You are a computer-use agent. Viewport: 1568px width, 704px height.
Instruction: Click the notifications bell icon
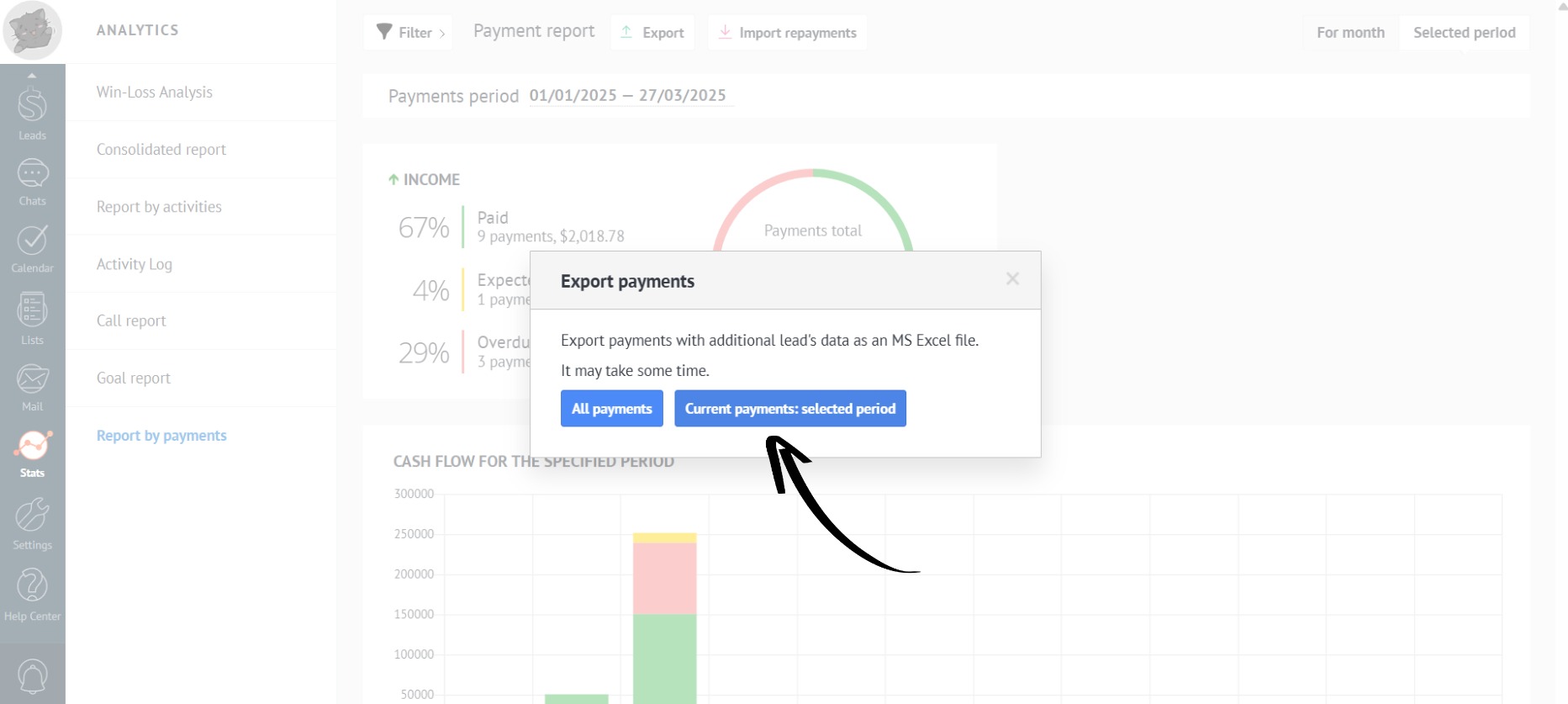coord(32,676)
